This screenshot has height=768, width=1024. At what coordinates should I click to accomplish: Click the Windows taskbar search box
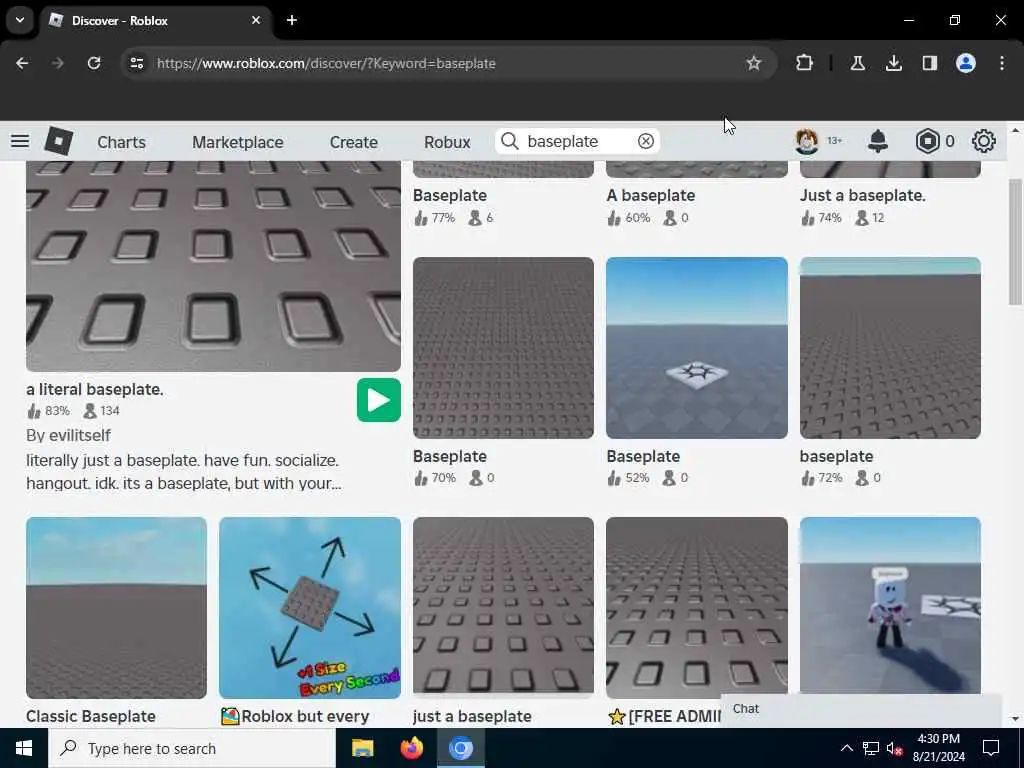tap(192, 748)
